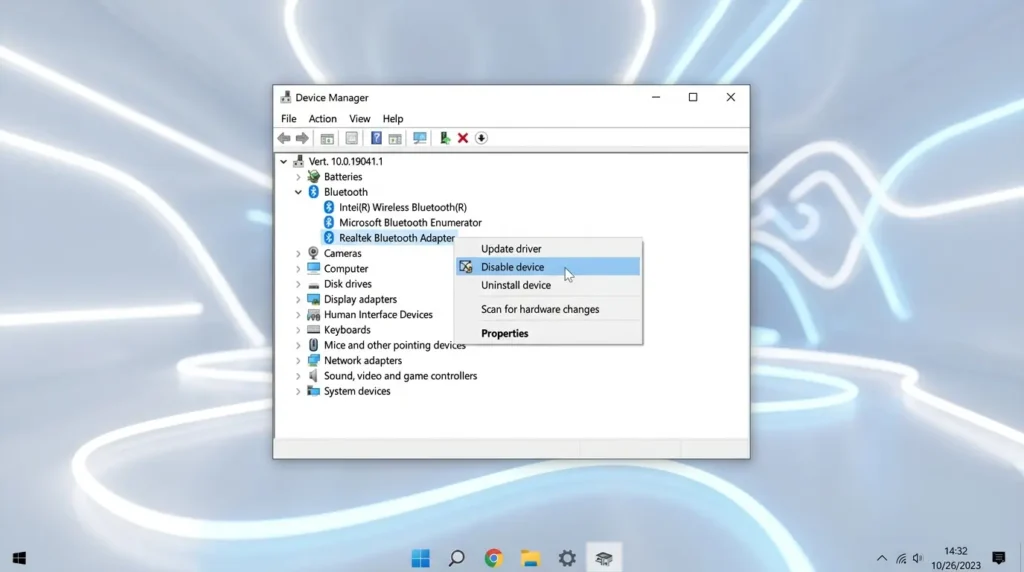Click the Cameras webcam icon
1024x572 pixels.
(x=313, y=253)
